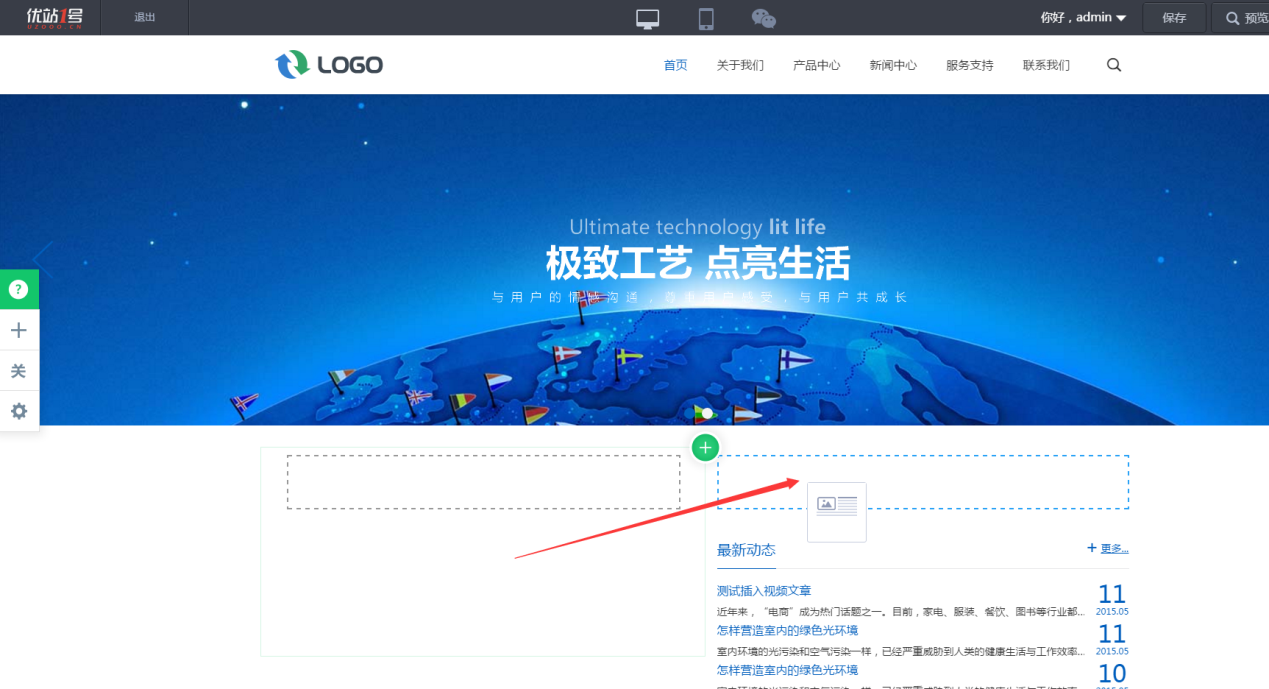Screen dimensions: 1269x689
Task: Click the website LOGO image
Action: 329,65
